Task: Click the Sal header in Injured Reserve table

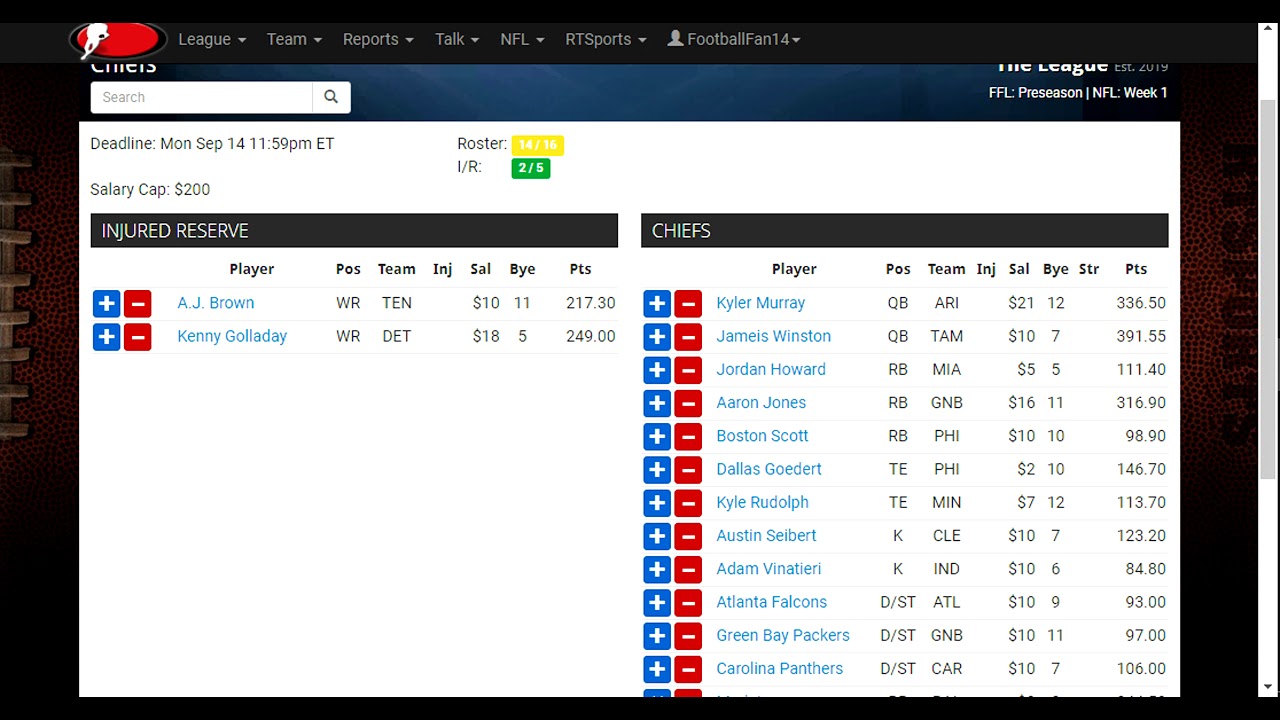Action: point(481,269)
